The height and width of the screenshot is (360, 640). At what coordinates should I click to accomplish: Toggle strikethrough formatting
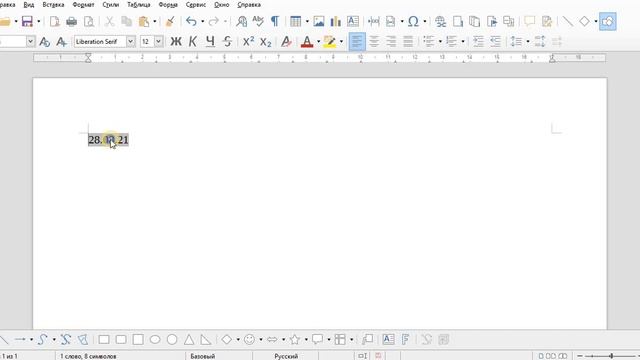point(227,41)
